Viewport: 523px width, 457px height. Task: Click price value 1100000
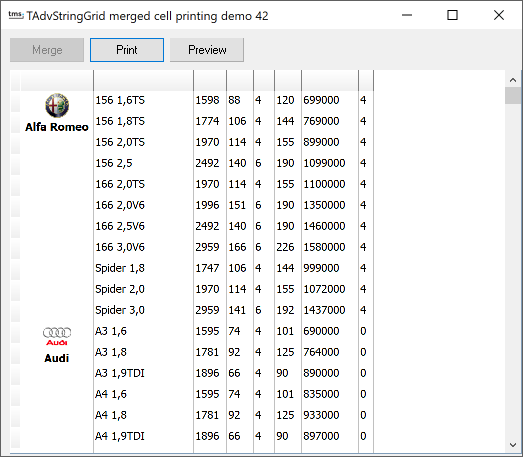324,184
